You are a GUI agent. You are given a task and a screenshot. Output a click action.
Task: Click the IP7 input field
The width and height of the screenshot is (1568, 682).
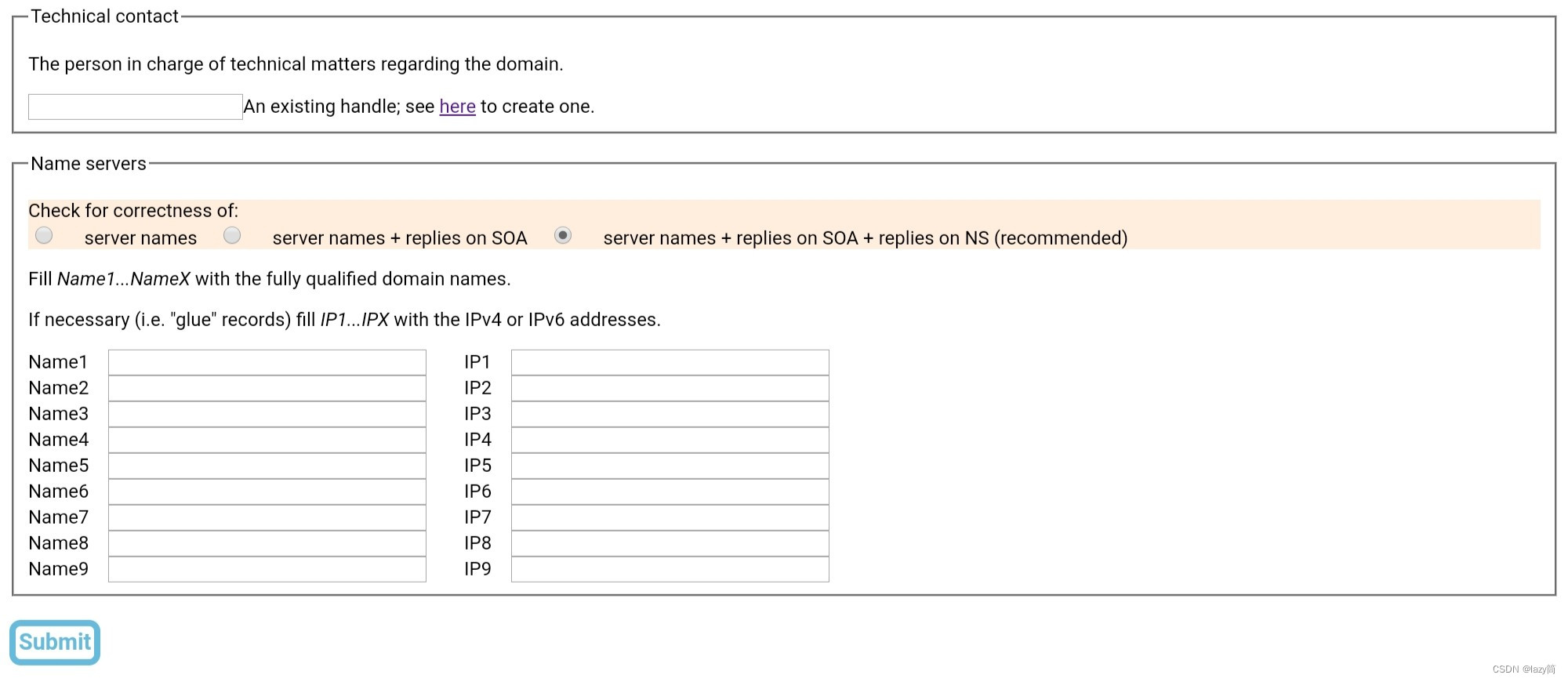pos(669,517)
